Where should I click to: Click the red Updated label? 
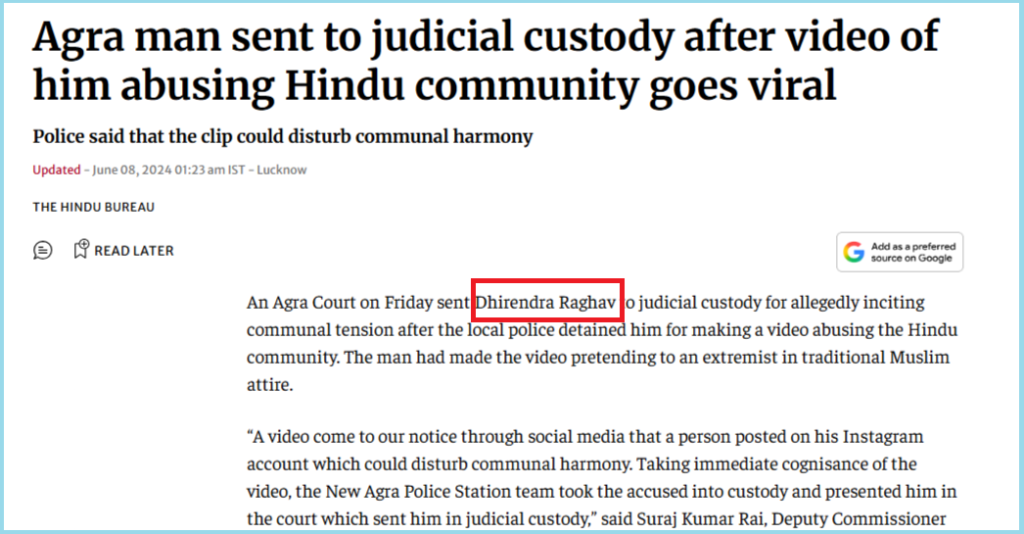(56, 170)
